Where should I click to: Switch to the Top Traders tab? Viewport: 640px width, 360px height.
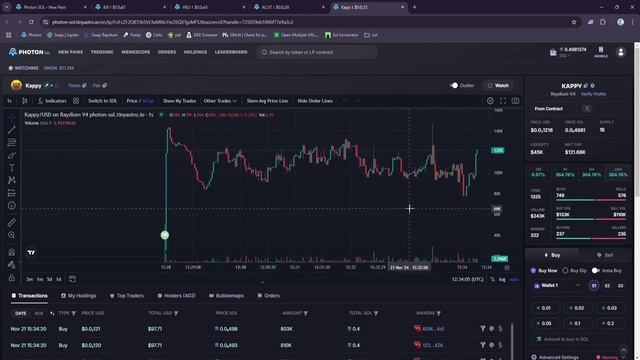[x=127, y=296]
